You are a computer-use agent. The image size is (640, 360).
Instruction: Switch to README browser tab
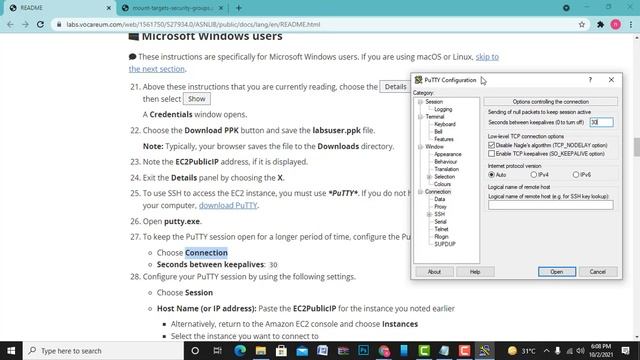tap(59, 8)
